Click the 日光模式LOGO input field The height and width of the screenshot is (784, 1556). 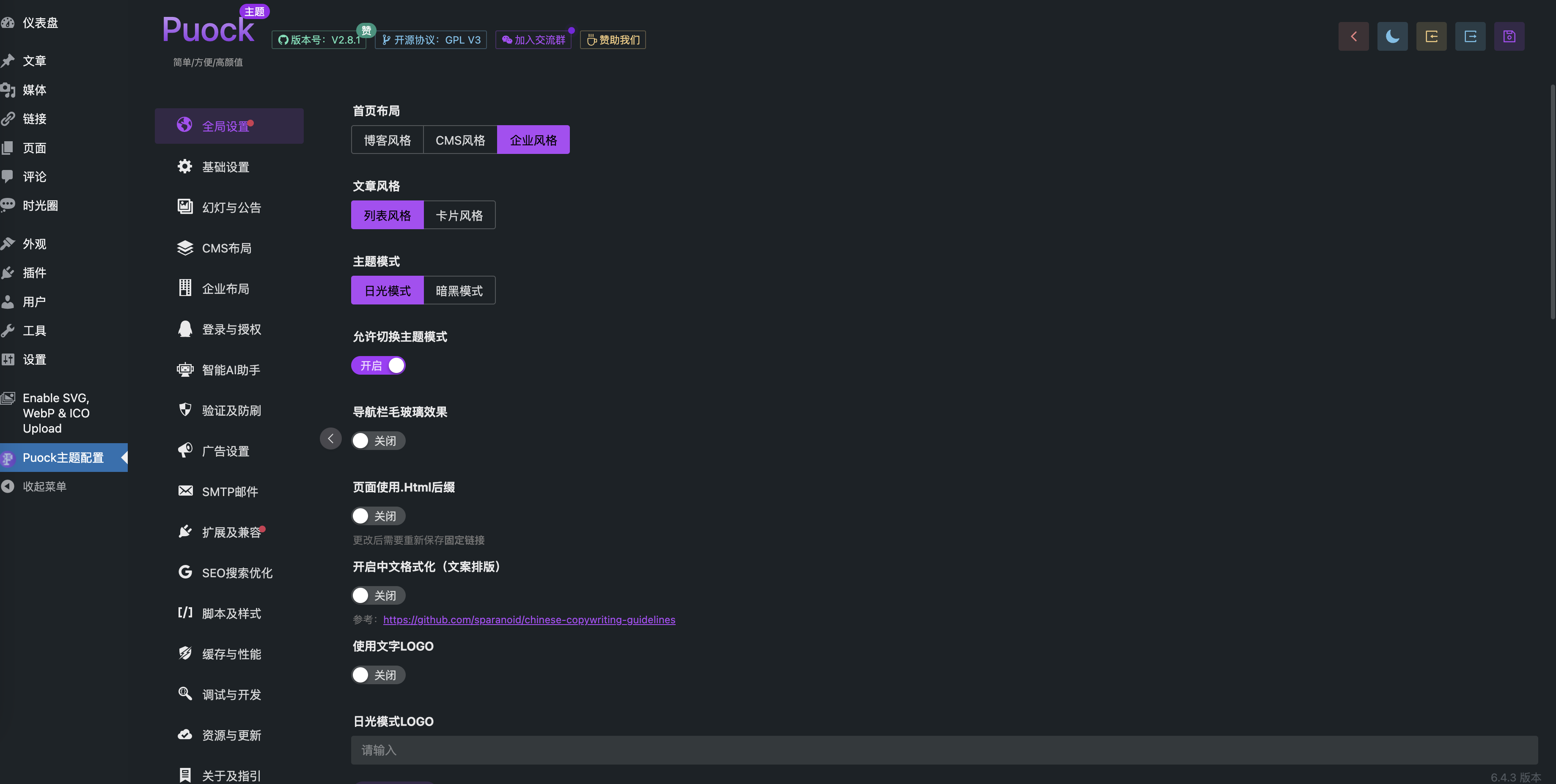943,750
